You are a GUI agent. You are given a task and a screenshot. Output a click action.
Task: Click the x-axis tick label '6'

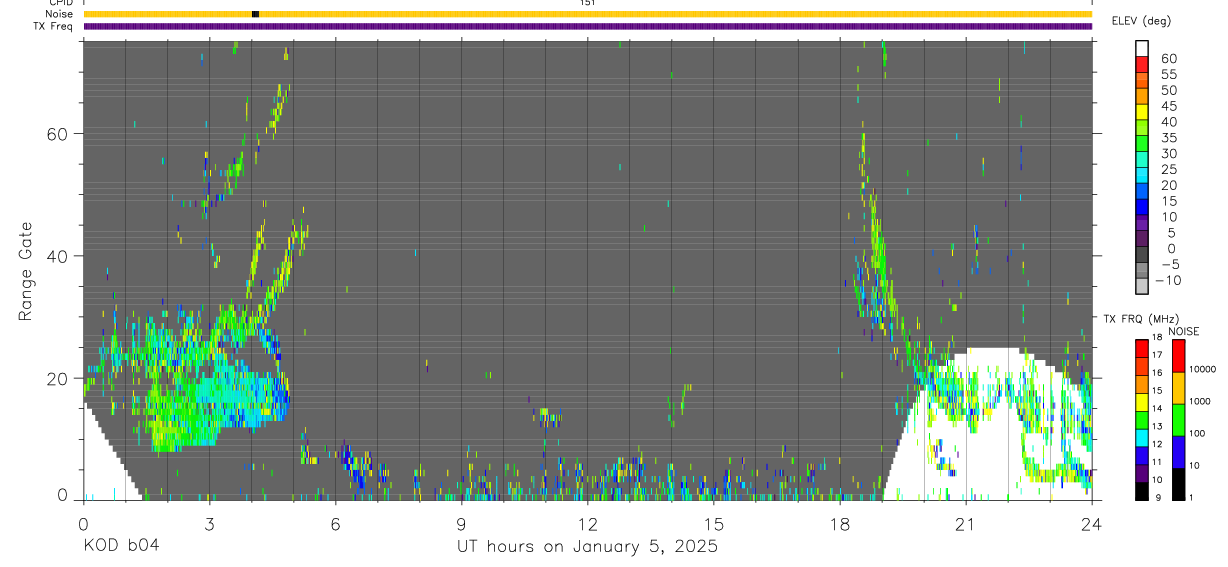335,523
